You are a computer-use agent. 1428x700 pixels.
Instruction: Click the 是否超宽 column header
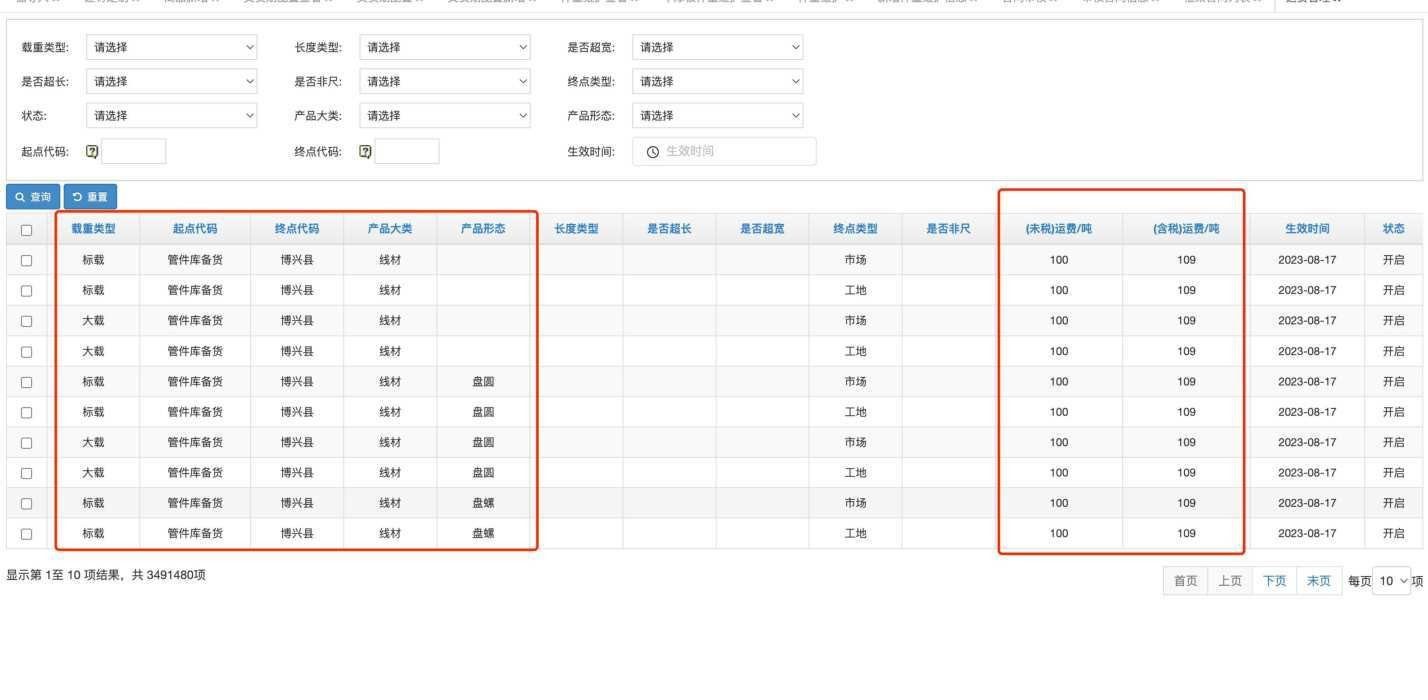(x=763, y=229)
